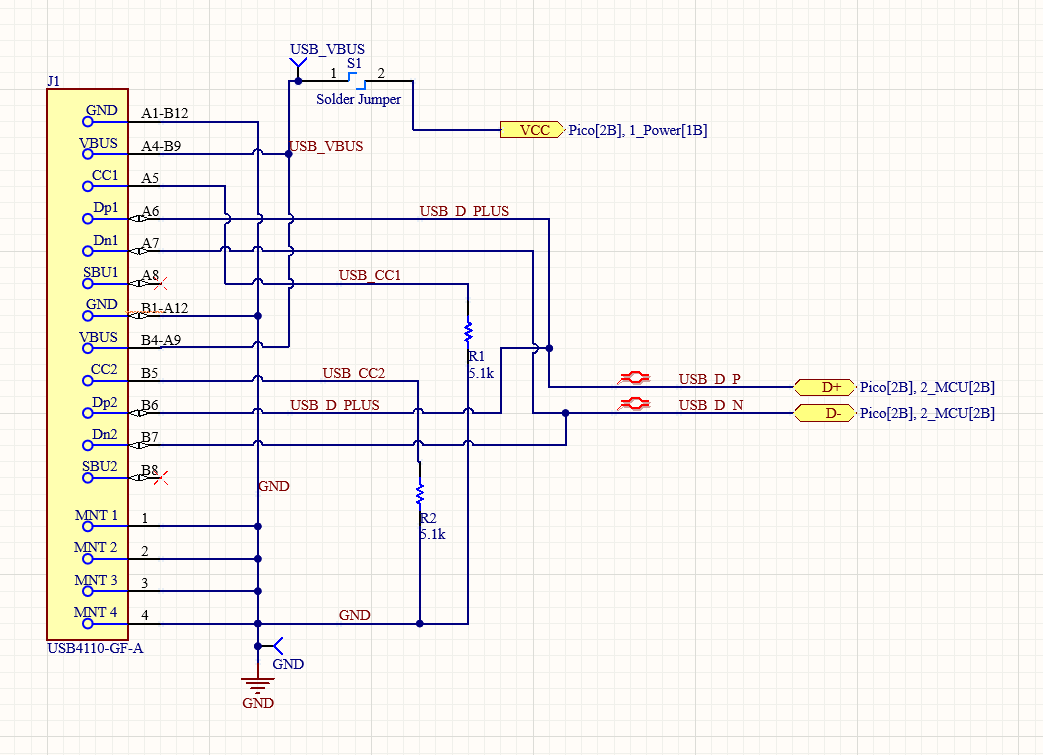
Task: Click the CC1 pin name in J1
Action: tap(104, 176)
